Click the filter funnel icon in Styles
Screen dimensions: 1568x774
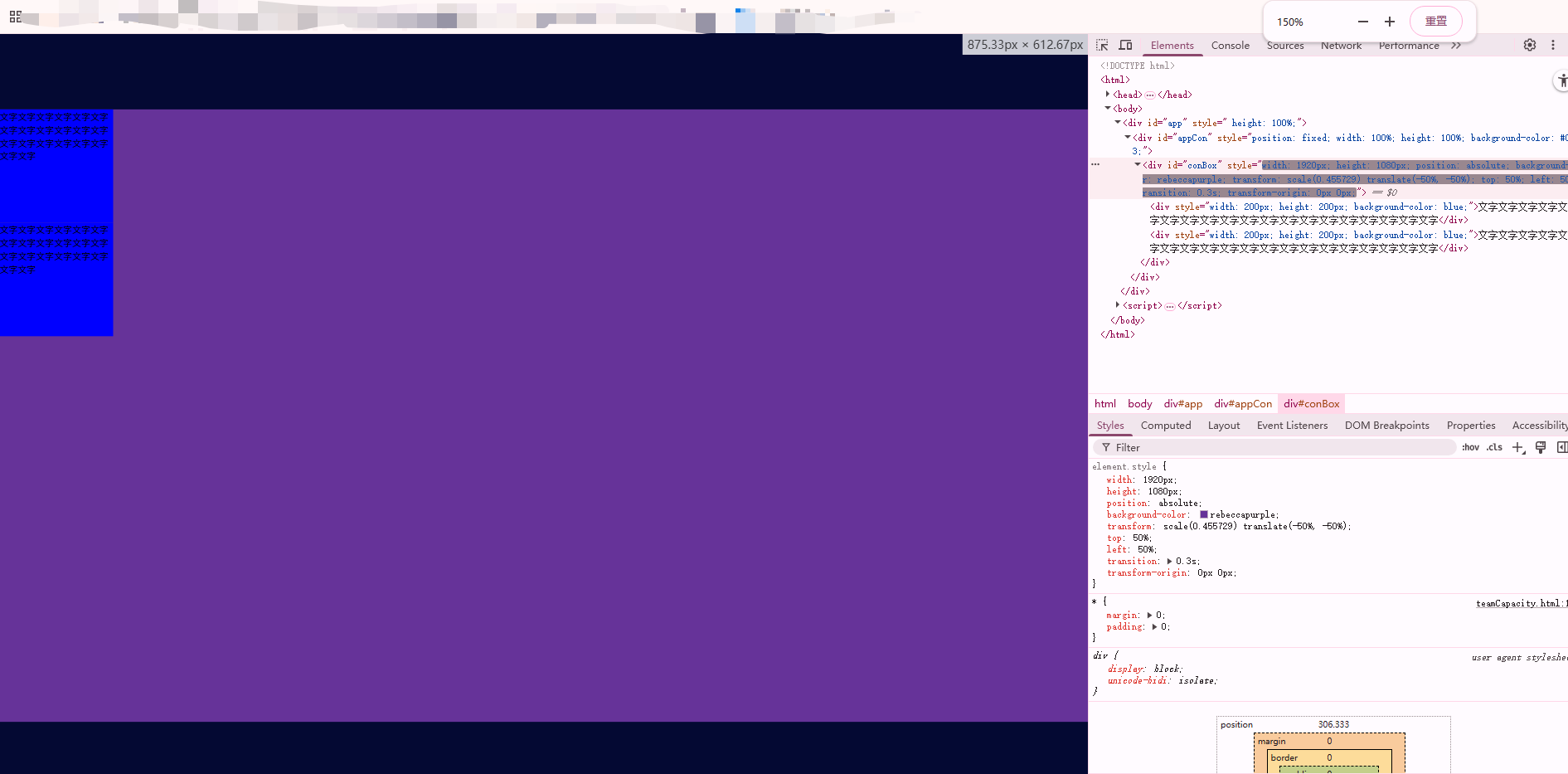1105,447
